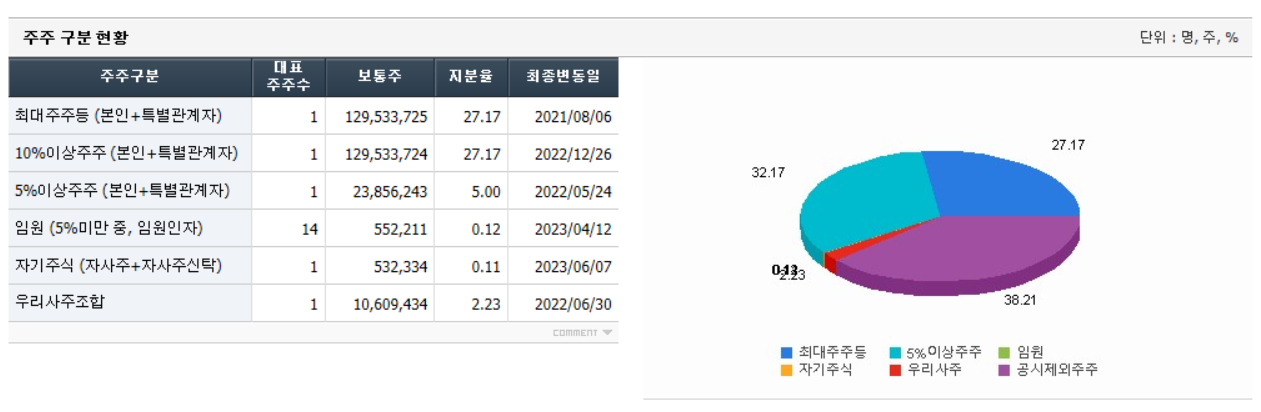
Task: Click the 2.23 ratio in the 우리사주조합 row
Action: click(486, 304)
